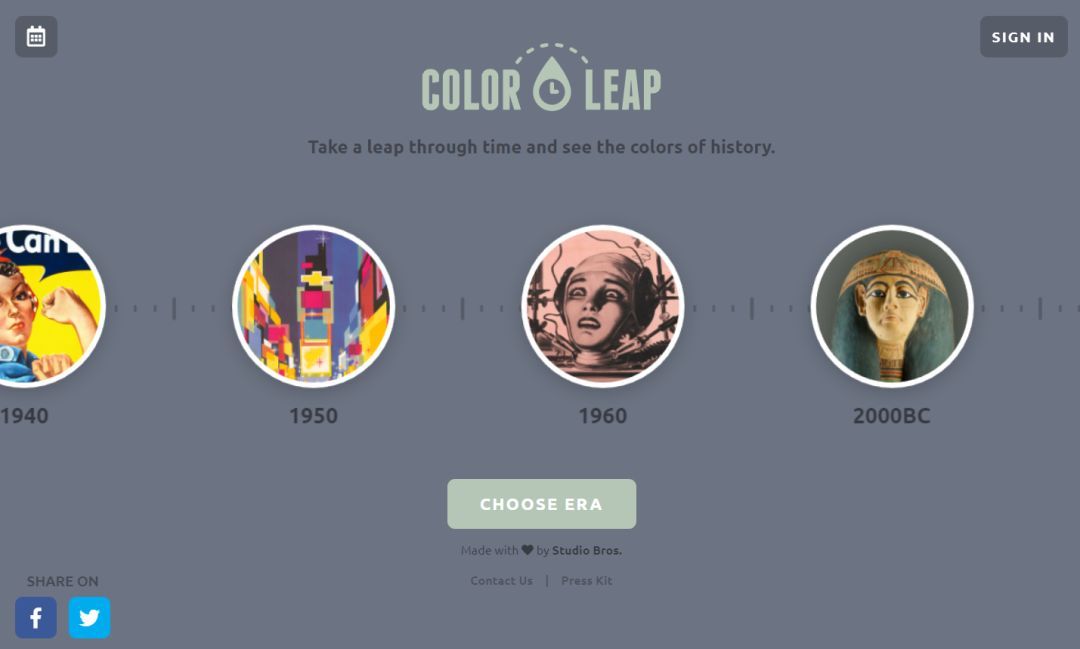Screen dimensions: 1080x649
Task: Open the Press Kit link
Action: coord(586,581)
